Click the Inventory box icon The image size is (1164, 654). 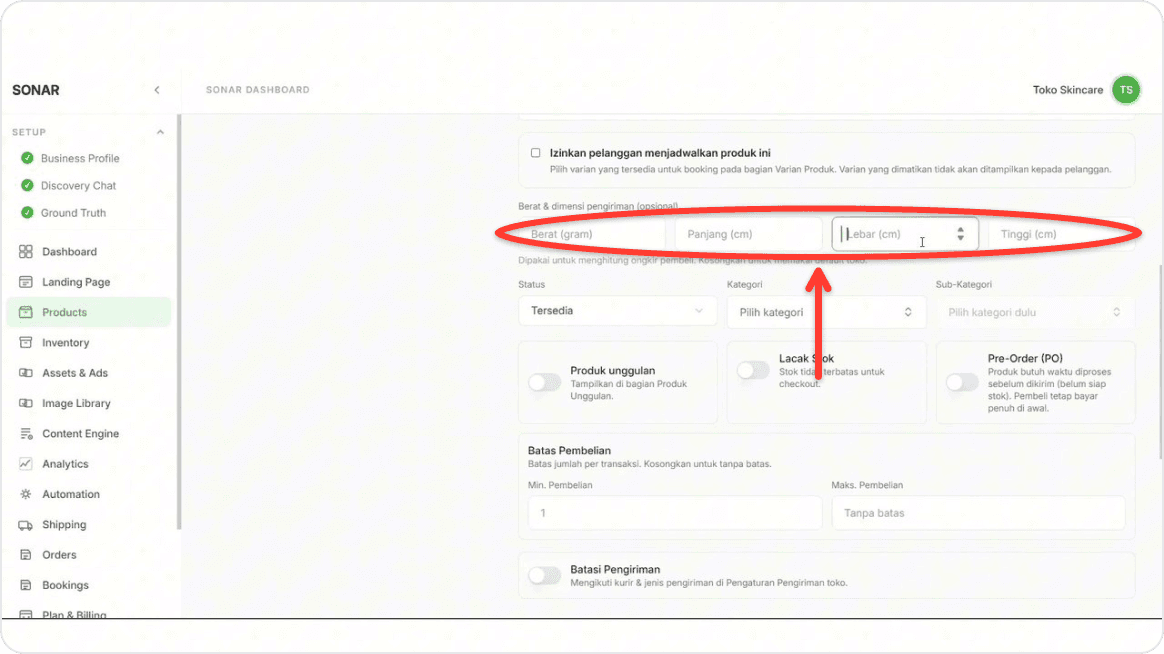coord(26,343)
